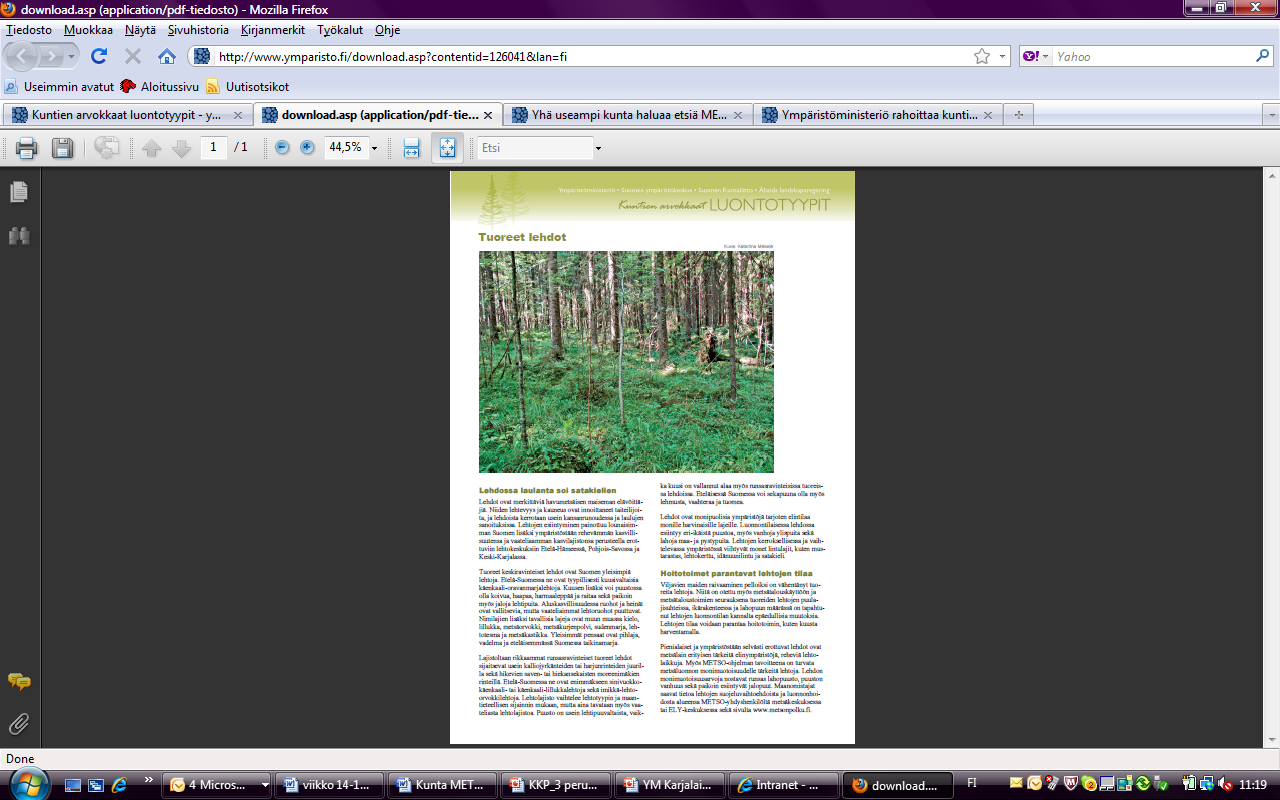Open the Sivuhistoria menu
Image resolution: width=1280 pixels, height=800 pixels.
tap(198, 30)
